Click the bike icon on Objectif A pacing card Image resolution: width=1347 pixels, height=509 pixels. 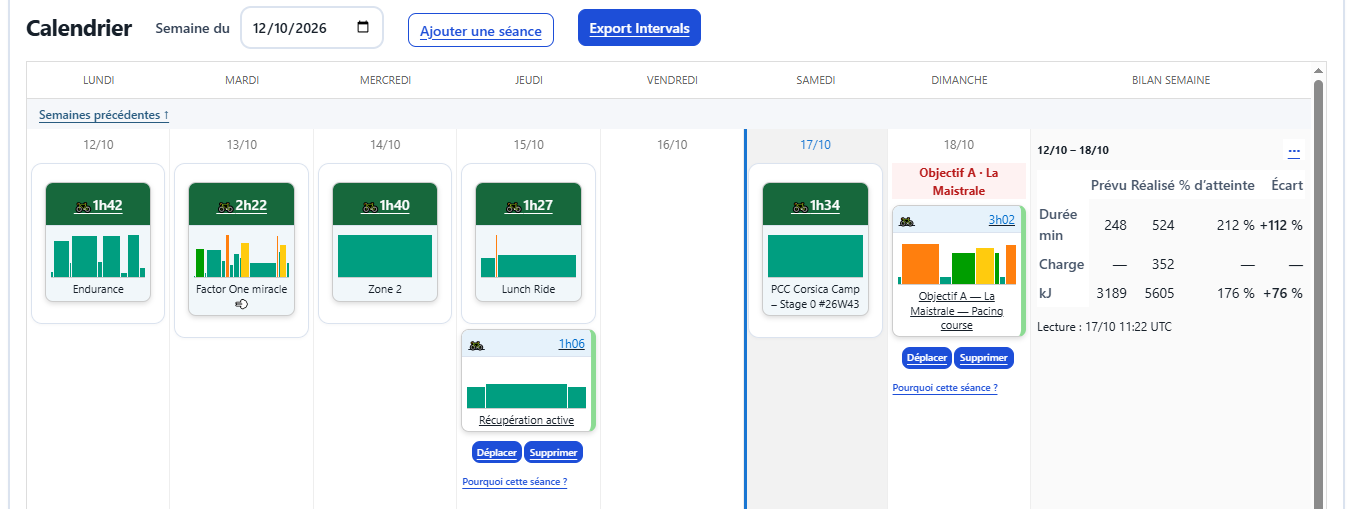907,220
